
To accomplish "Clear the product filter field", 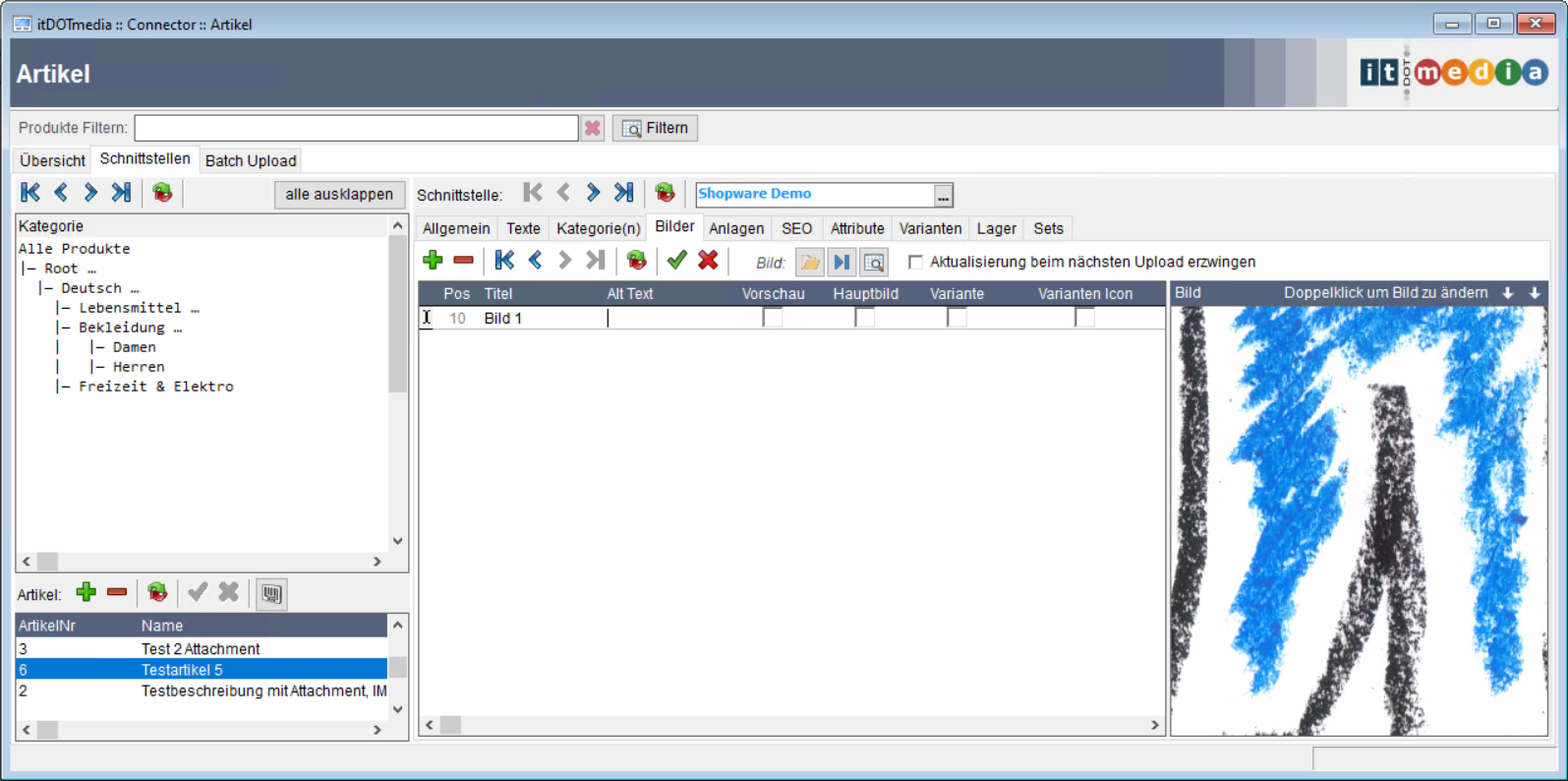I will [592, 128].
